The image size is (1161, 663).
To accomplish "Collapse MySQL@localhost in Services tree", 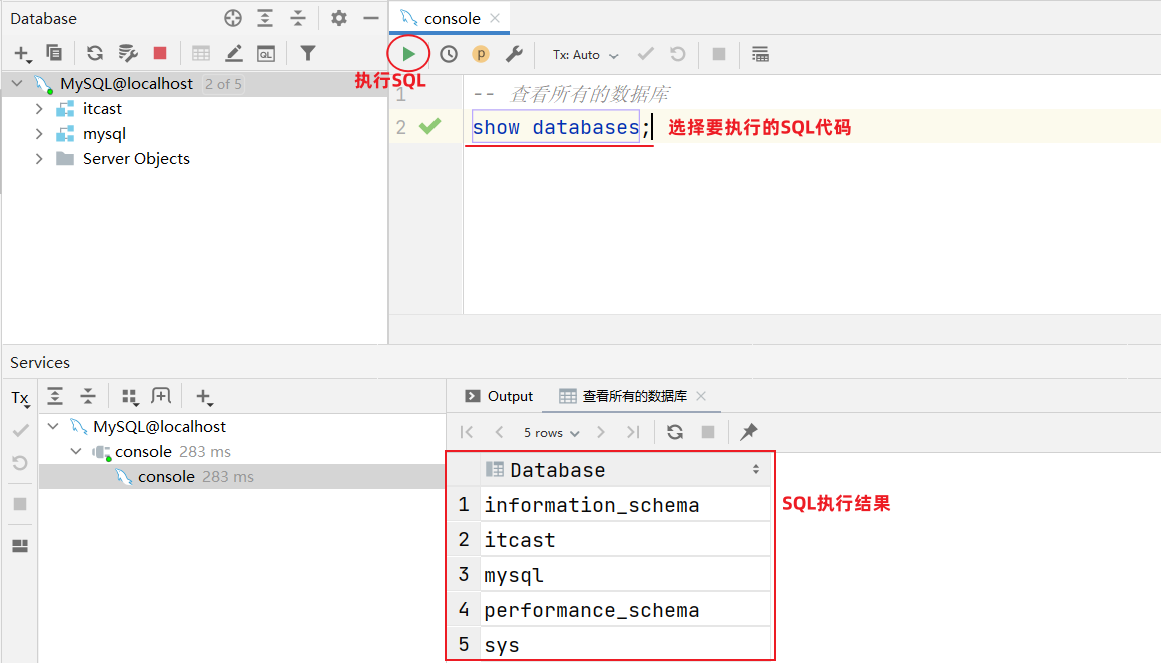I will [53, 427].
